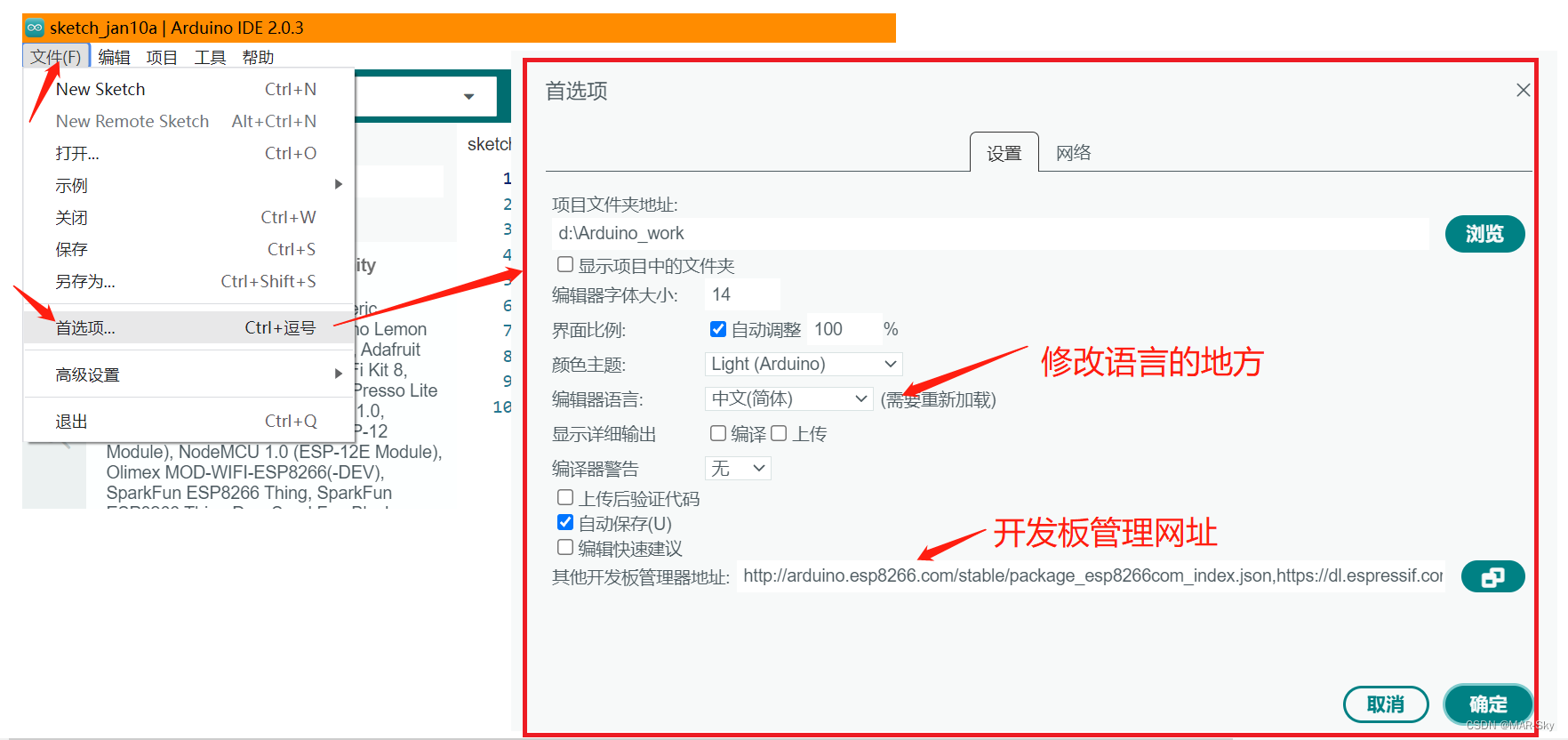The image size is (1568, 740).
Task: Click the 项目文件夹地址 path field
Action: tap(990, 233)
